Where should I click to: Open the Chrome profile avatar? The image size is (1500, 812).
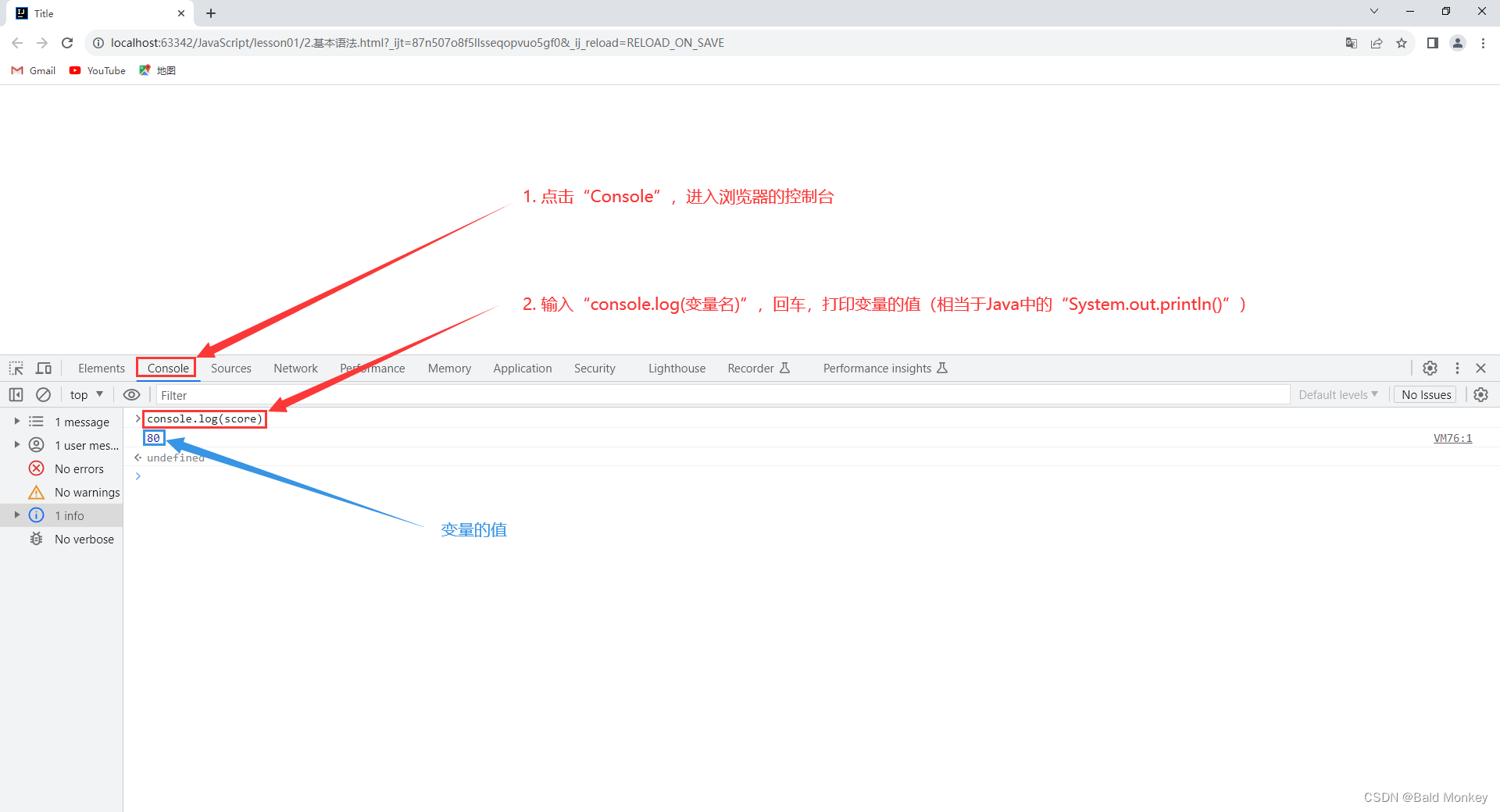(1458, 43)
